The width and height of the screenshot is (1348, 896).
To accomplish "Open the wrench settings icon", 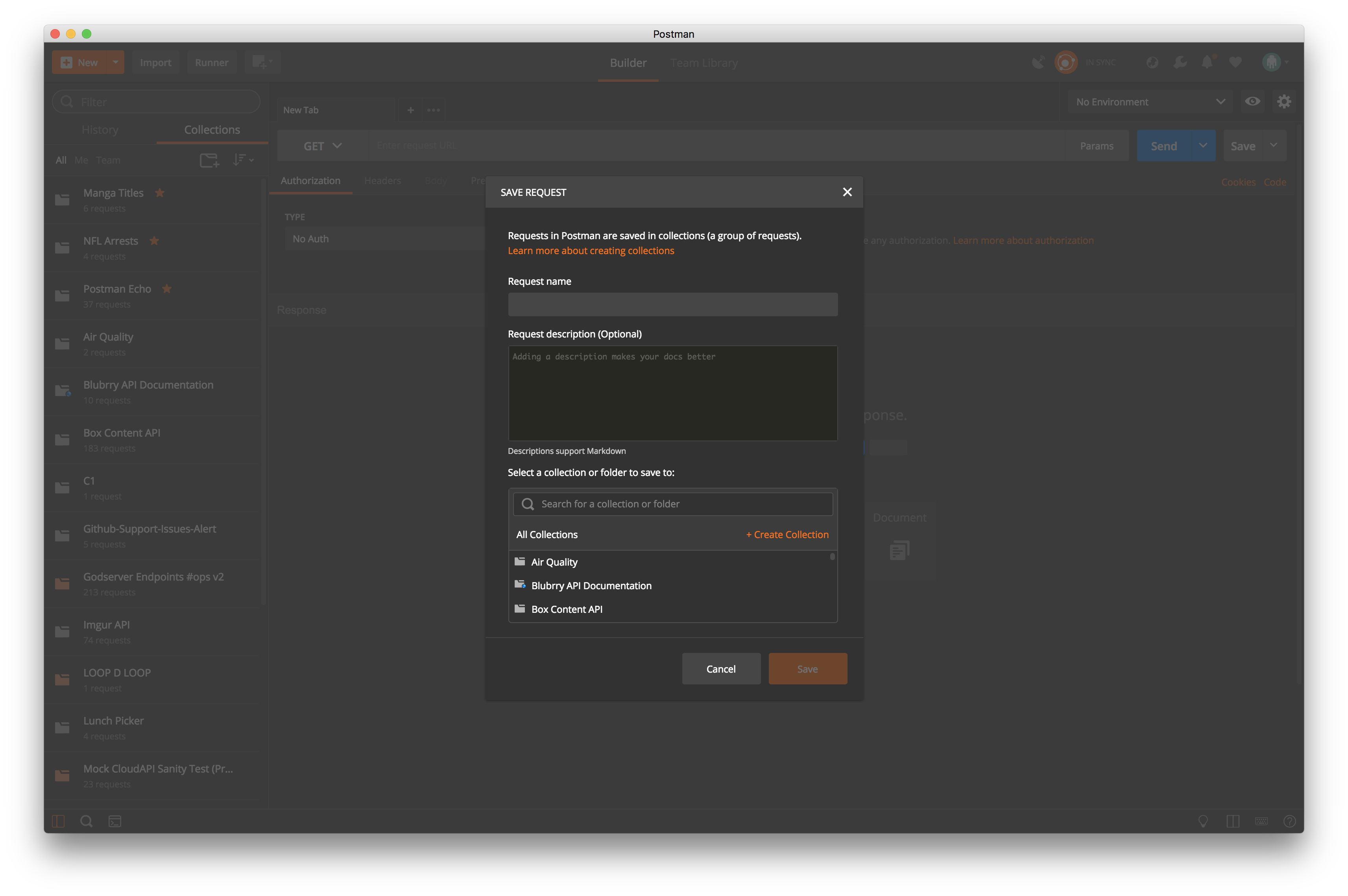I will [1180, 62].
